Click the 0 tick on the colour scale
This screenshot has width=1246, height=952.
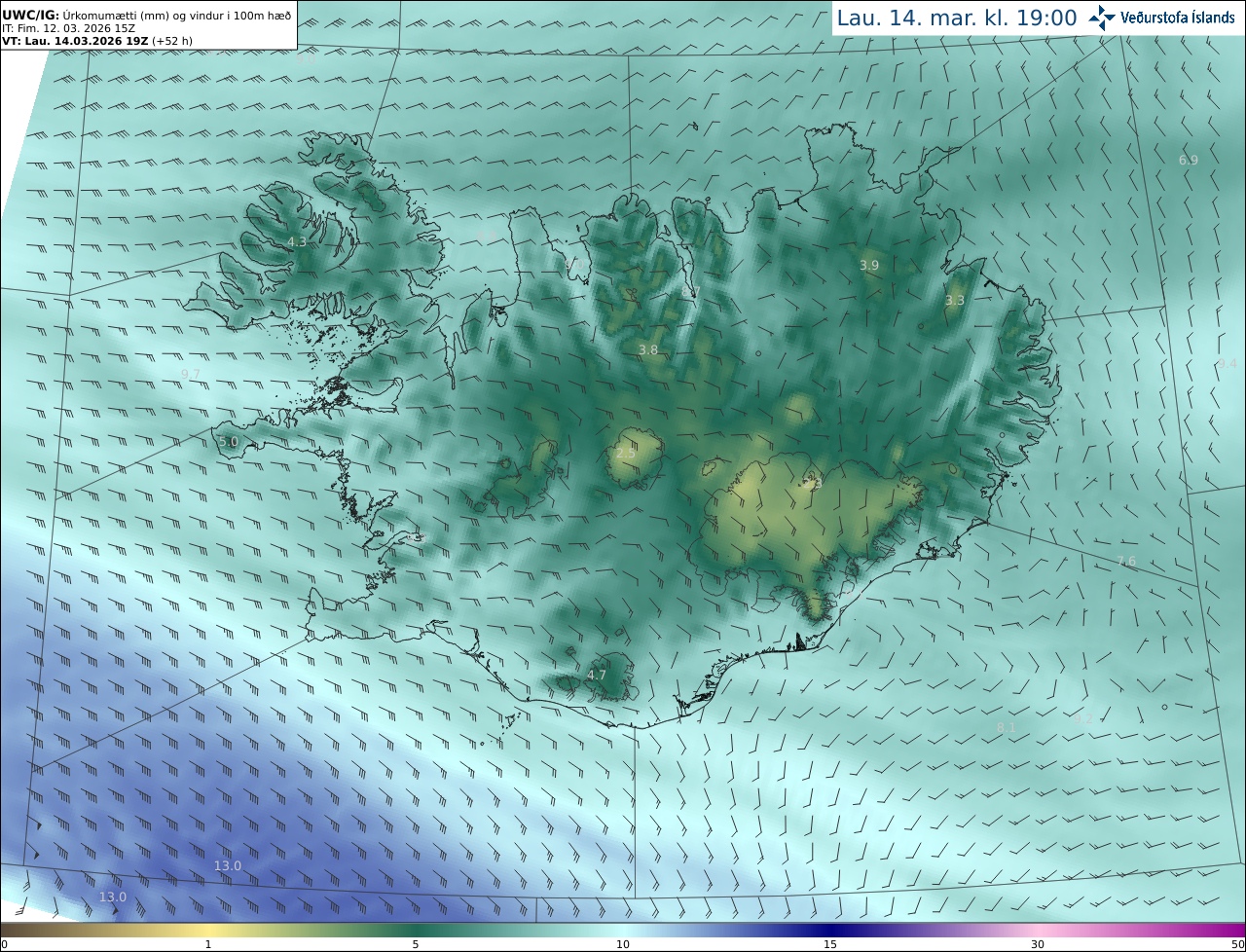point(3,944)
